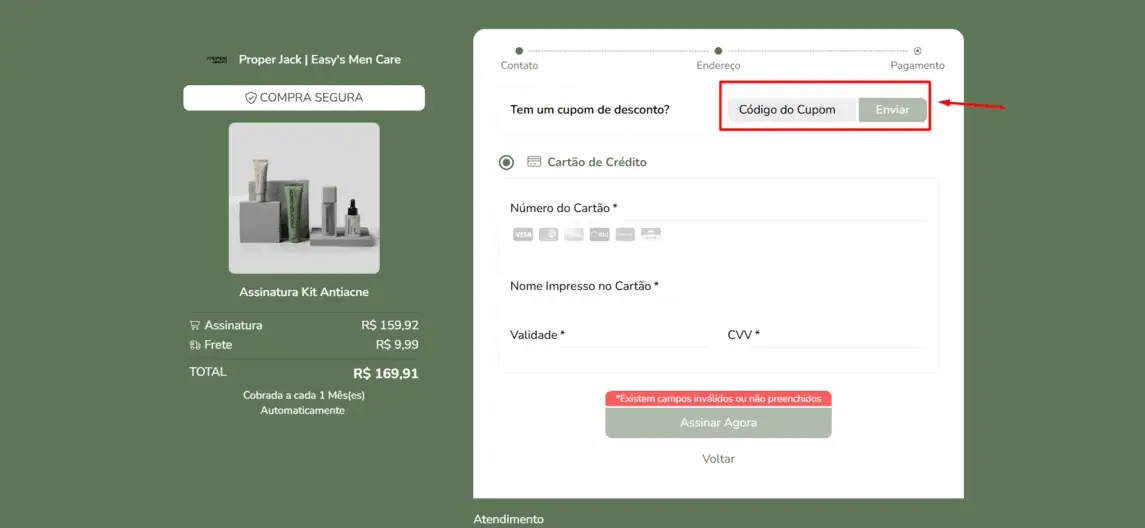Click the Atendimento heading
The height and width of the screenshot is (528, 1145).
(x=508, y=519)
